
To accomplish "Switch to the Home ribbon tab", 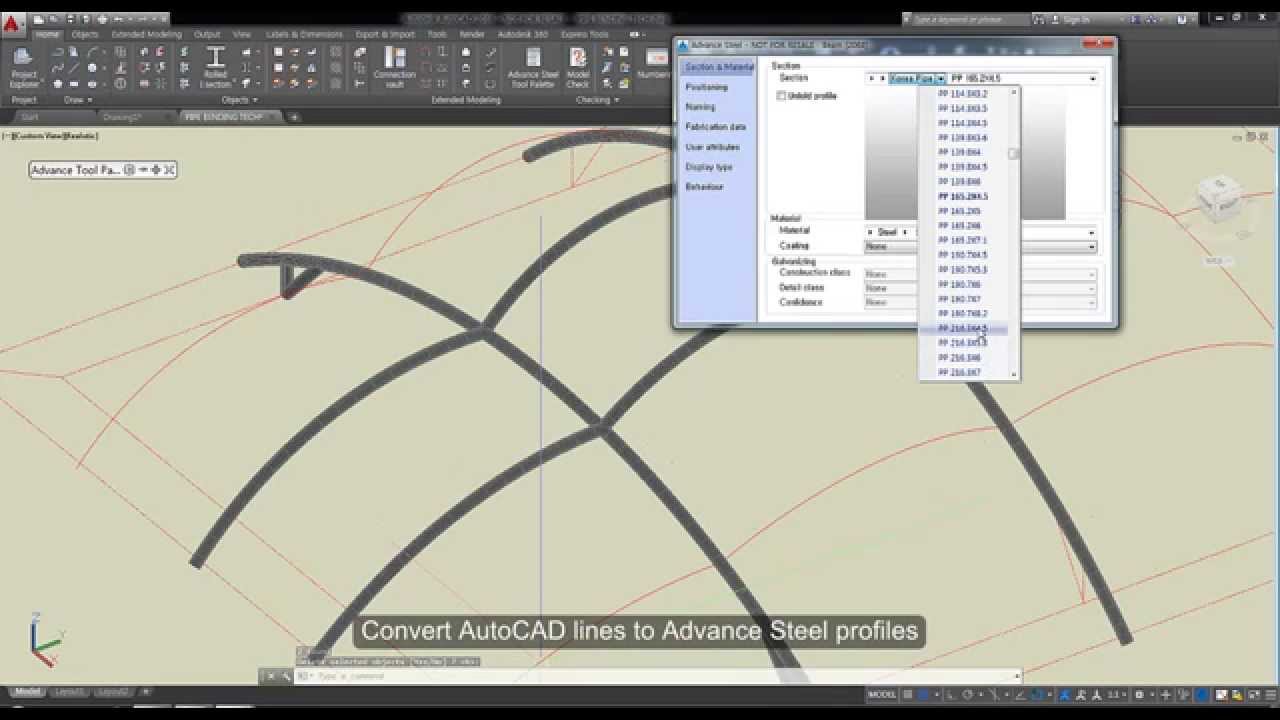I will click(x=47, y=34).
